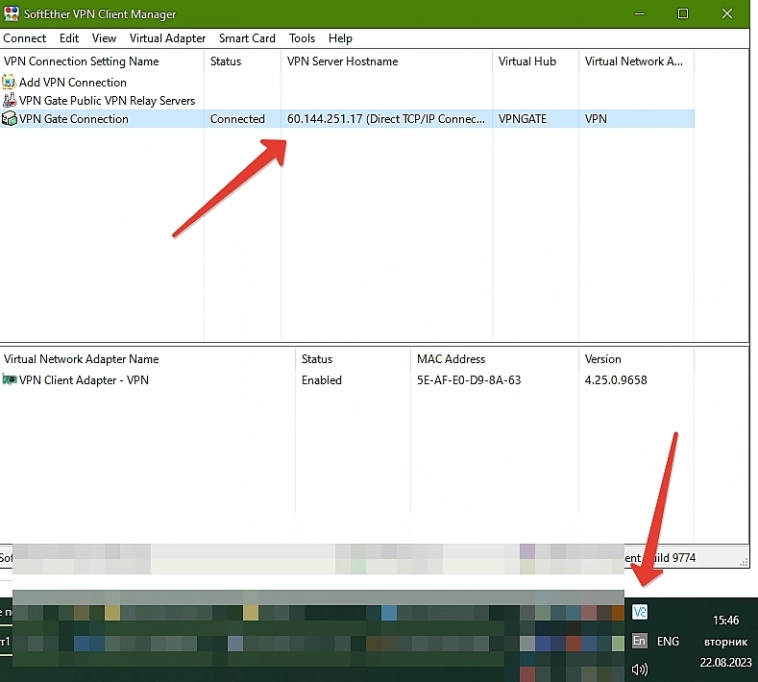The height and width of the screenshot is (682, 758).
Task: Select the VPN Gate Connection entry icon
Action: (x=10, y=119)
